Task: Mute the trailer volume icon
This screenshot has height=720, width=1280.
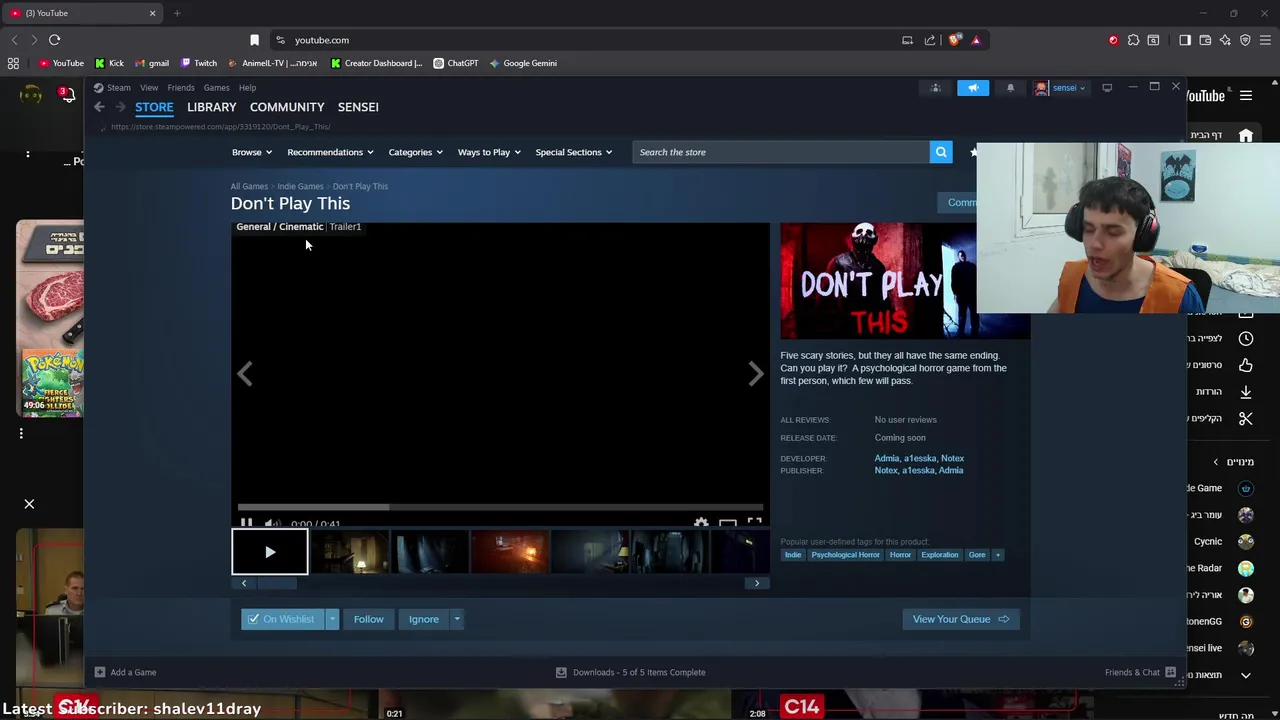Action: (272, 523)
